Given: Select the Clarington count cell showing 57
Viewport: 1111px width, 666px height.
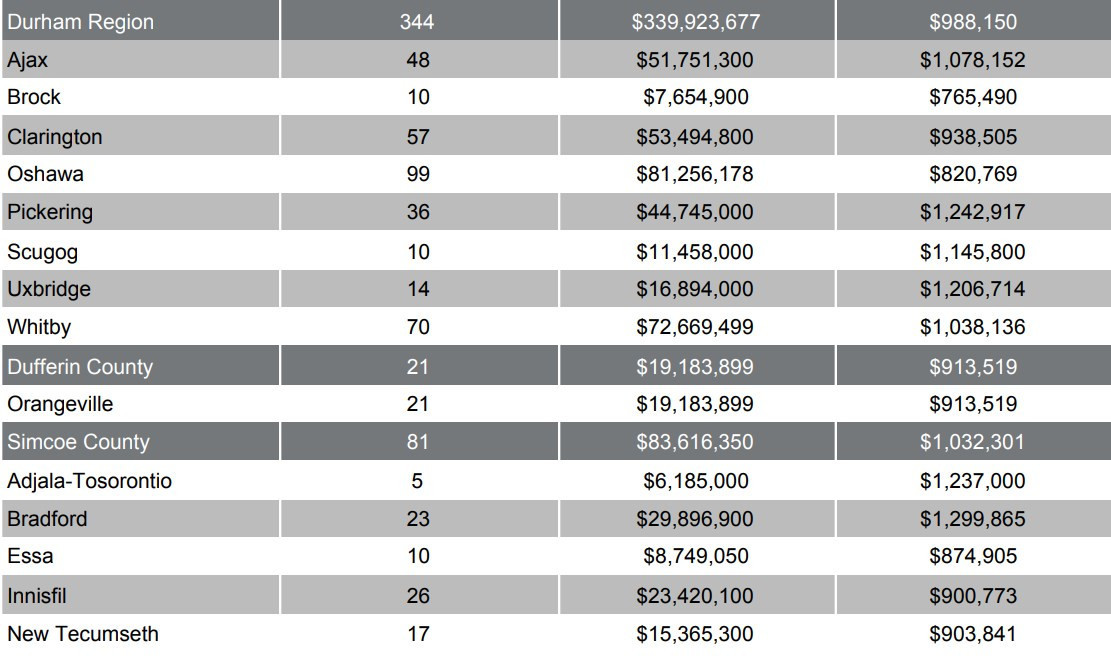Looking at the screenshot, I should point(418,137).
